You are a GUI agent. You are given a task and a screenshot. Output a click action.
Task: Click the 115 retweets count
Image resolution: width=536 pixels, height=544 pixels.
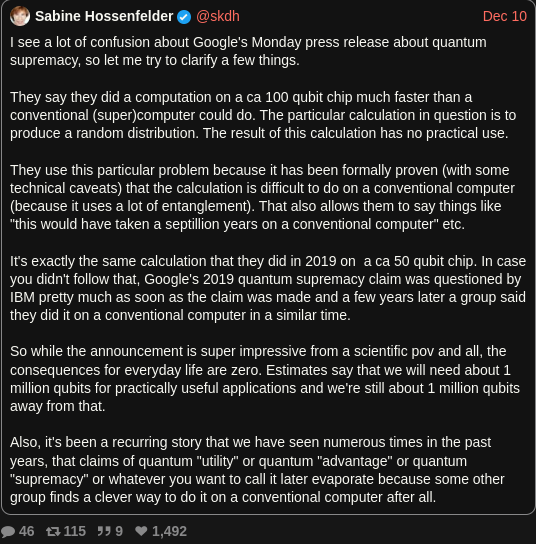75,531
